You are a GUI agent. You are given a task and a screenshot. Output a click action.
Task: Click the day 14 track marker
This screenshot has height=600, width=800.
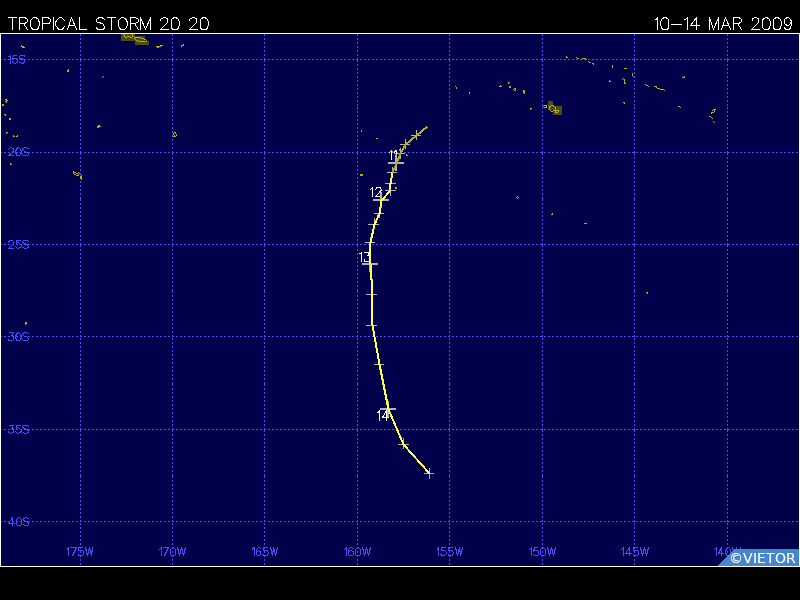click(x=388, y=409)
